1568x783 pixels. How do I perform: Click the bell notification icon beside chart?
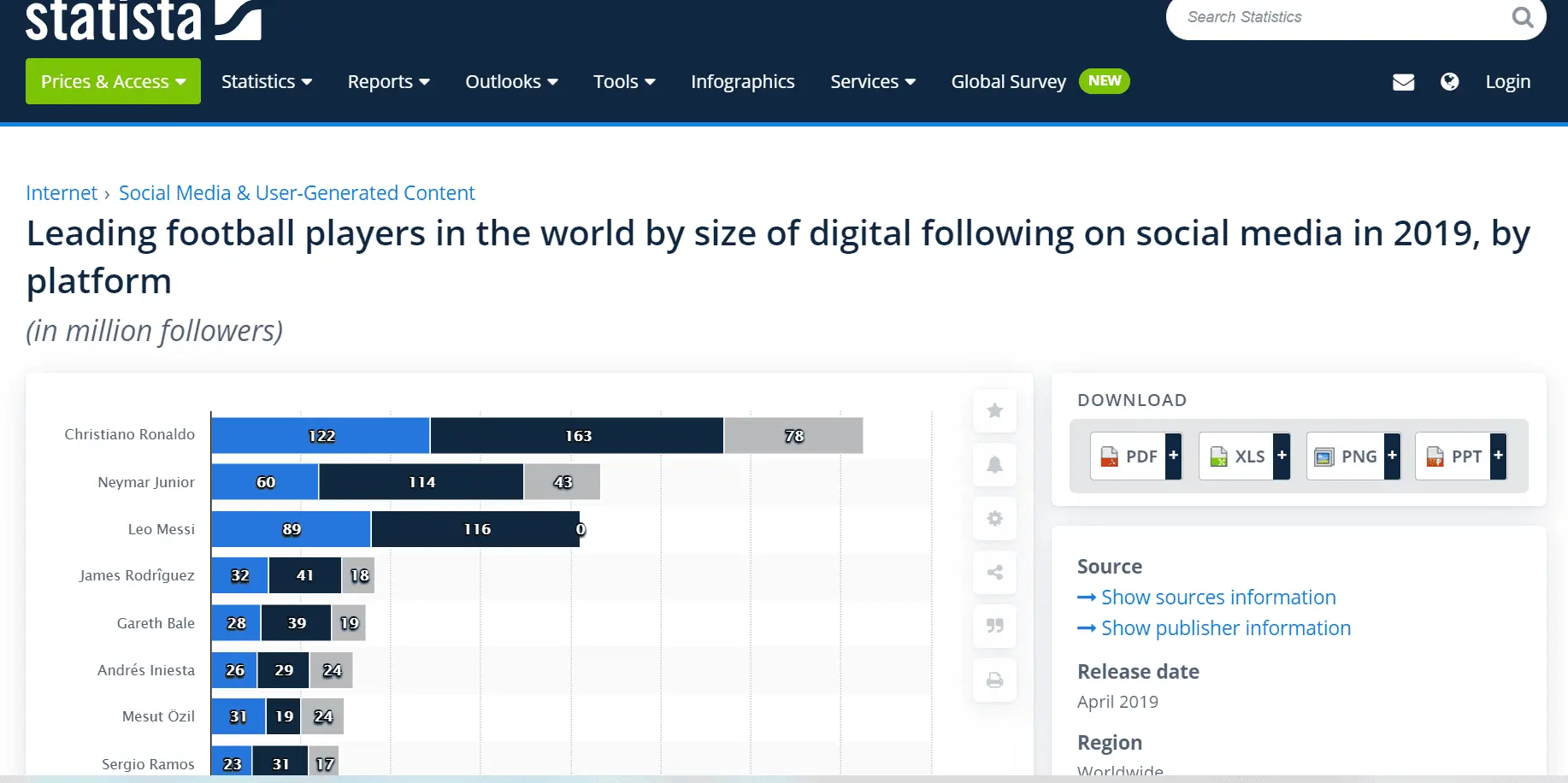pos(994,465)
